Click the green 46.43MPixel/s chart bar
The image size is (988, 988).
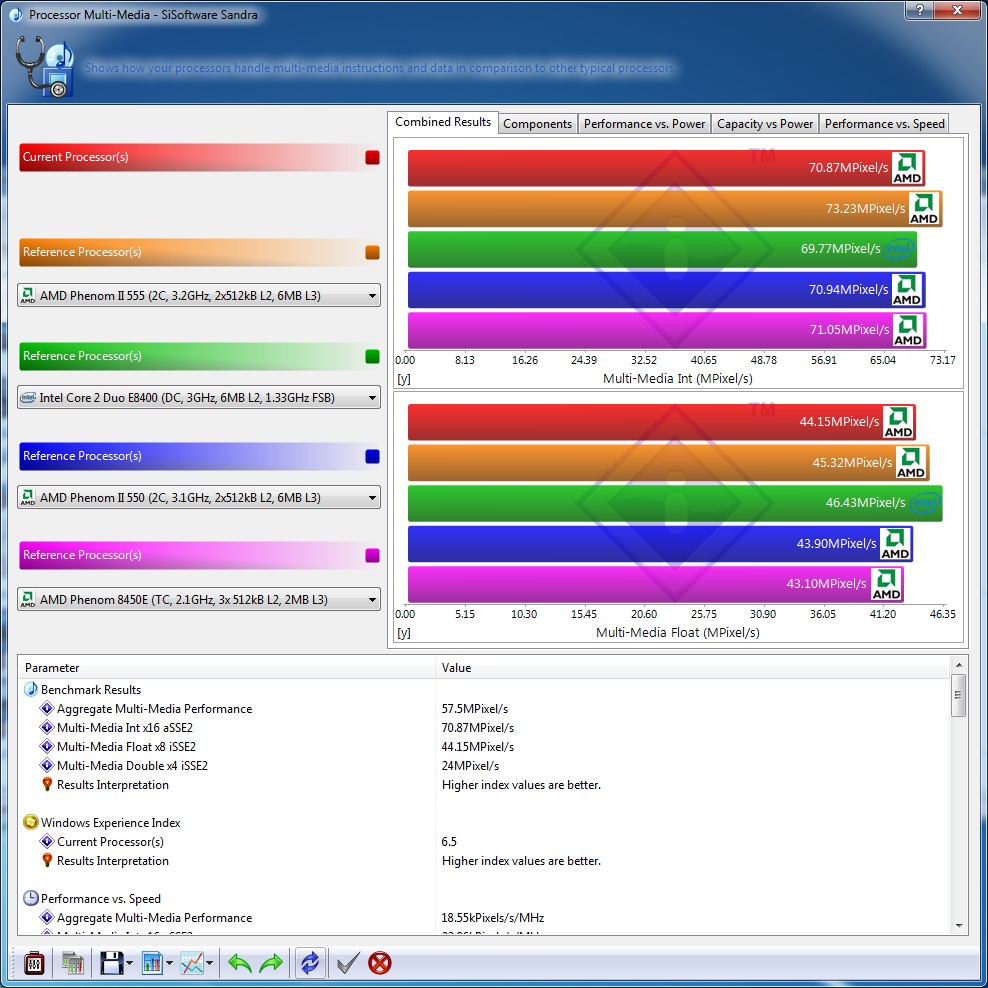[675, 503]
